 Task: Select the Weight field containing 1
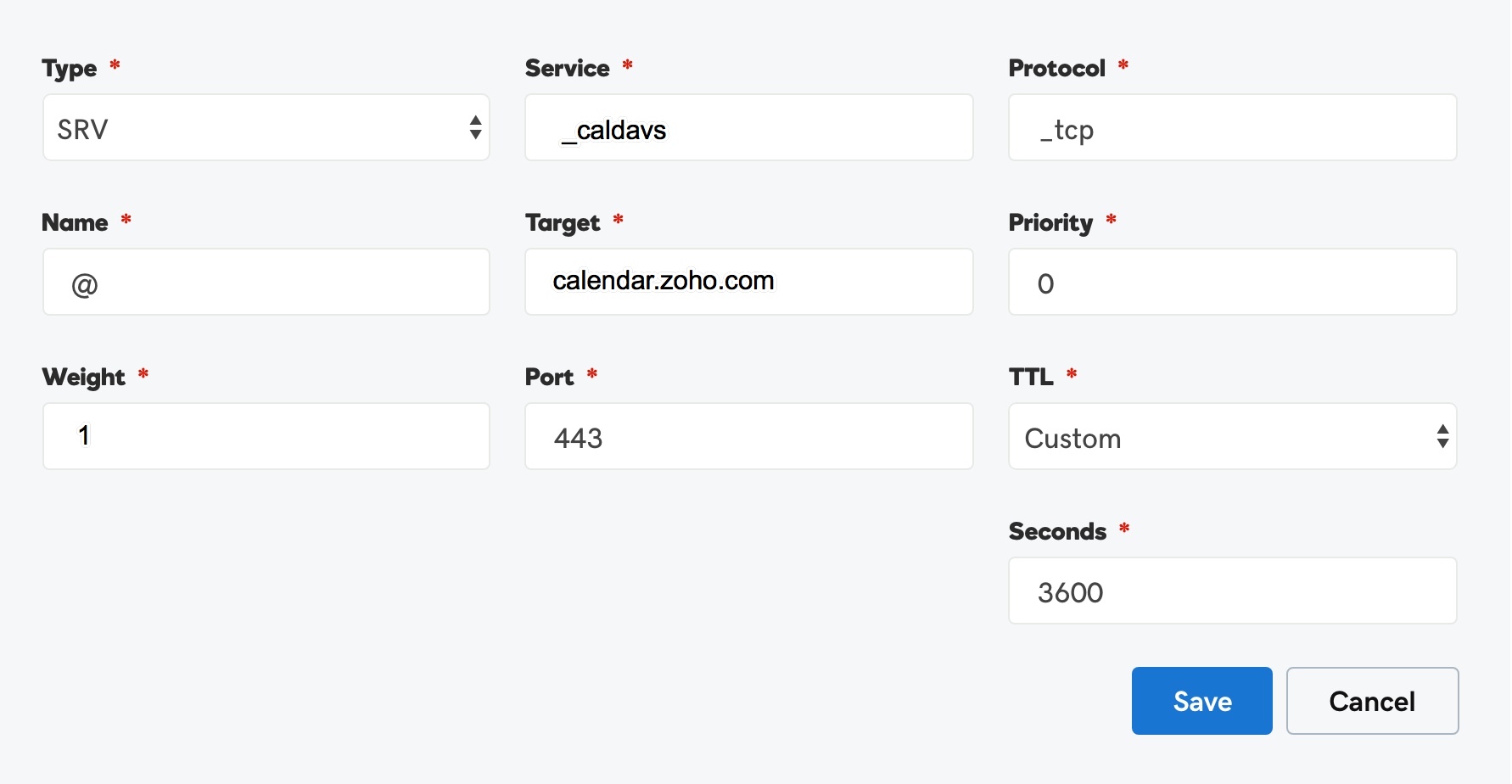266,436
